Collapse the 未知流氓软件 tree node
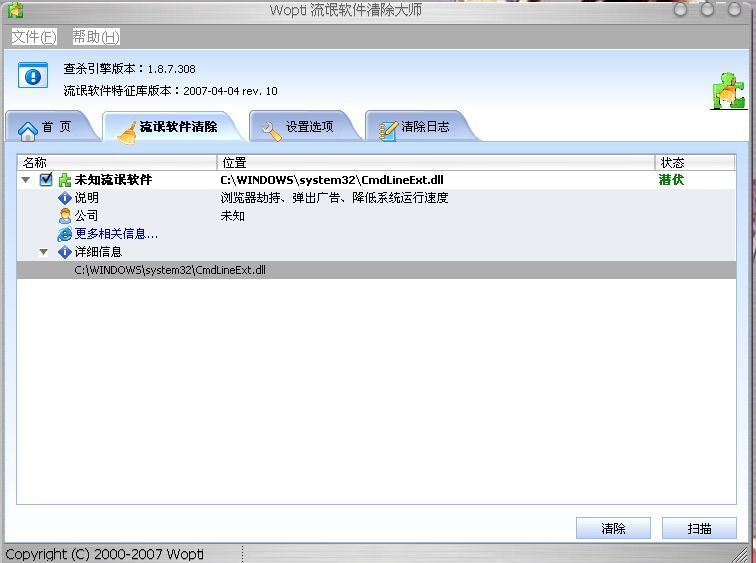 coord(26,180)
